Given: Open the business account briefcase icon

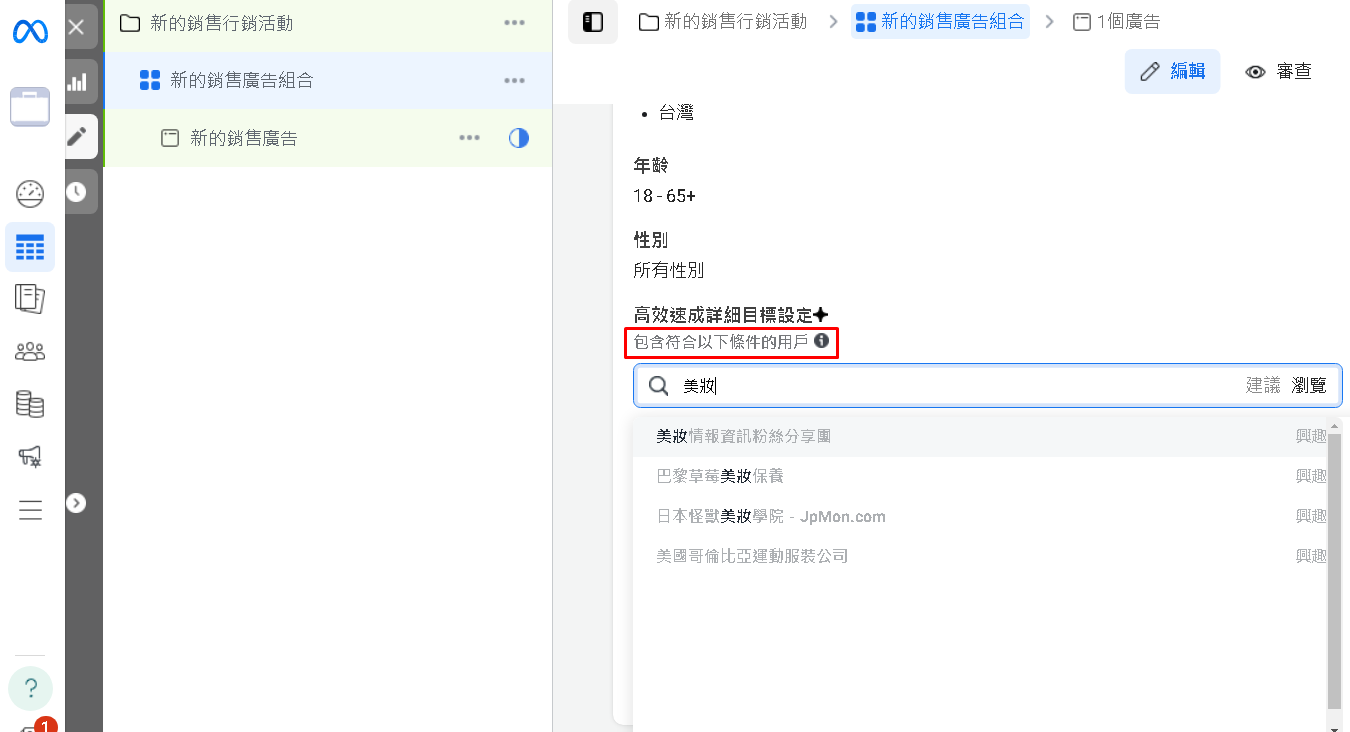Looking at the screenshot, I should coord(30,107).
